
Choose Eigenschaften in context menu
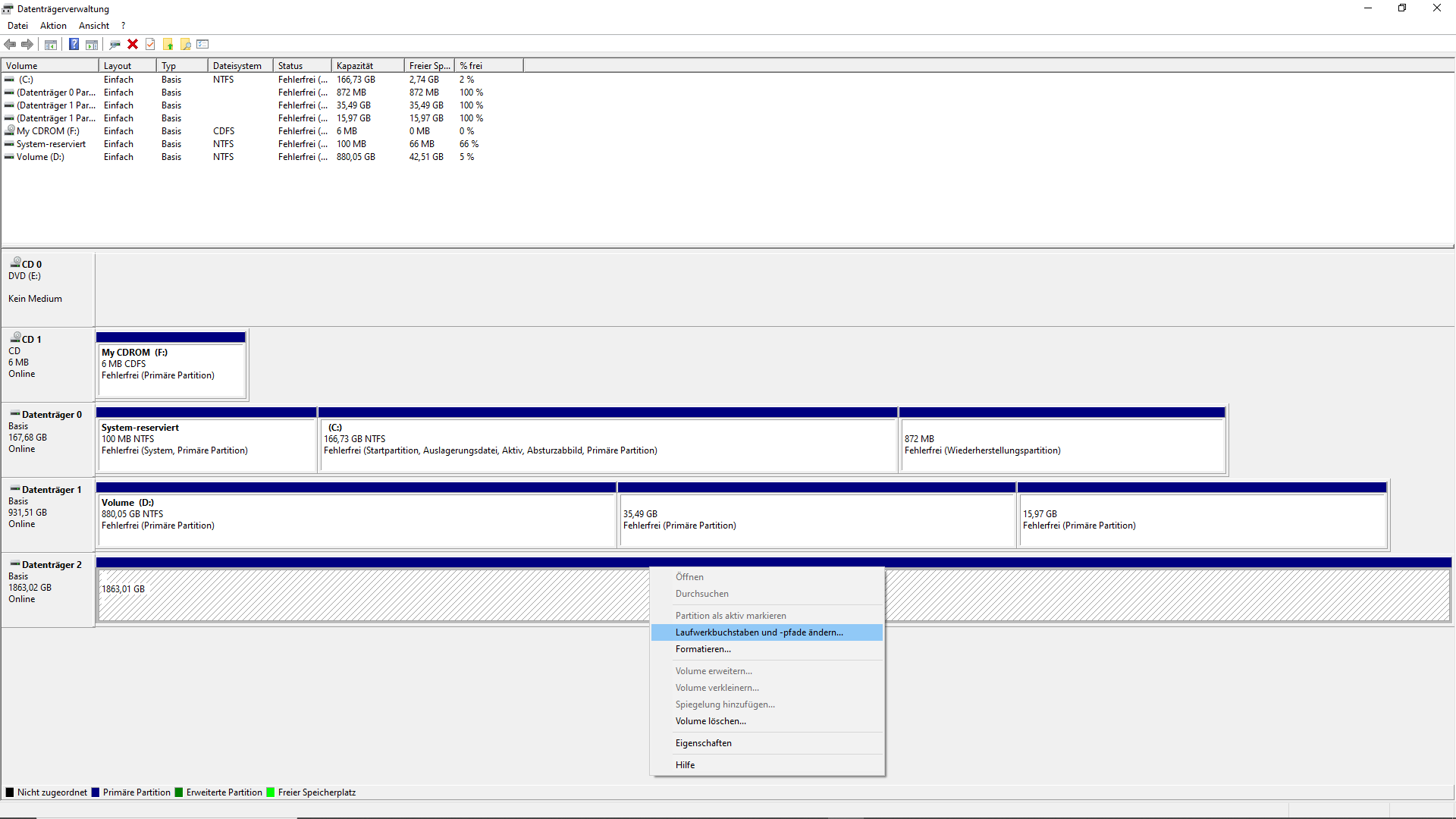(767, 743)
